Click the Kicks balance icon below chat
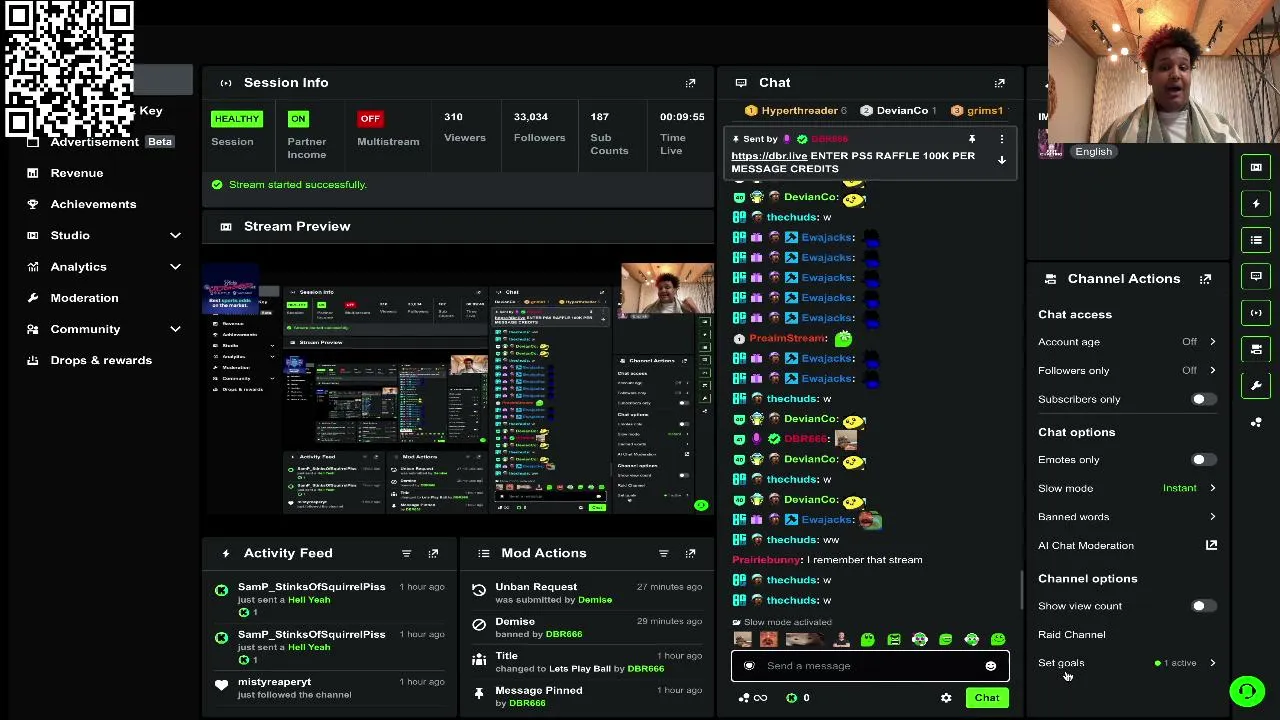The image size is (1280, 720). 791,698
